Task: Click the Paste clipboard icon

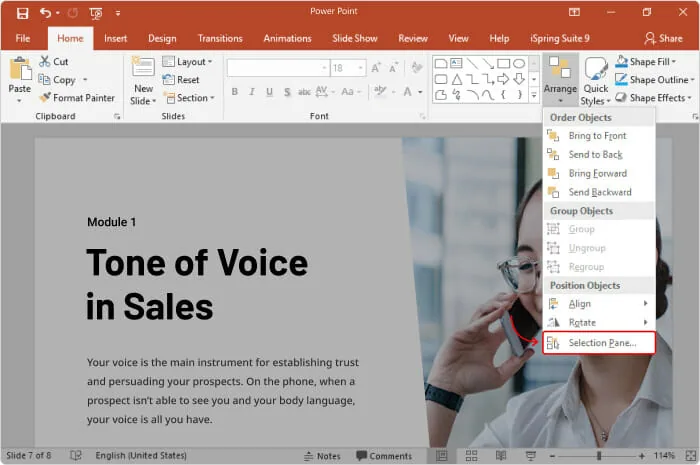Action: click(x=20, y=70)
